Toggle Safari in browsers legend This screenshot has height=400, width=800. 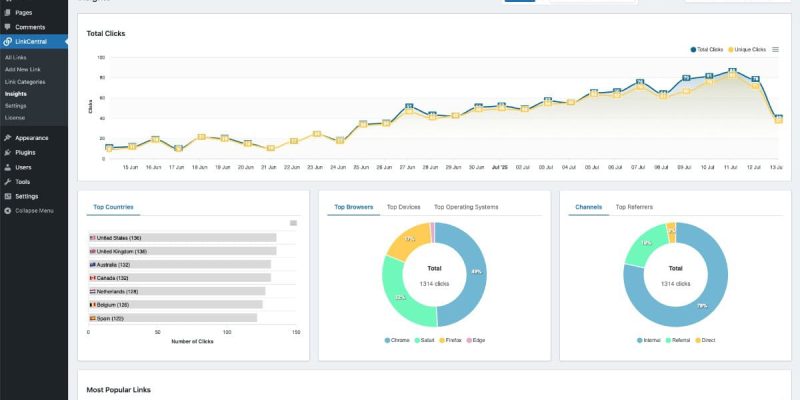pyautogui.click(x=424, y=340)
